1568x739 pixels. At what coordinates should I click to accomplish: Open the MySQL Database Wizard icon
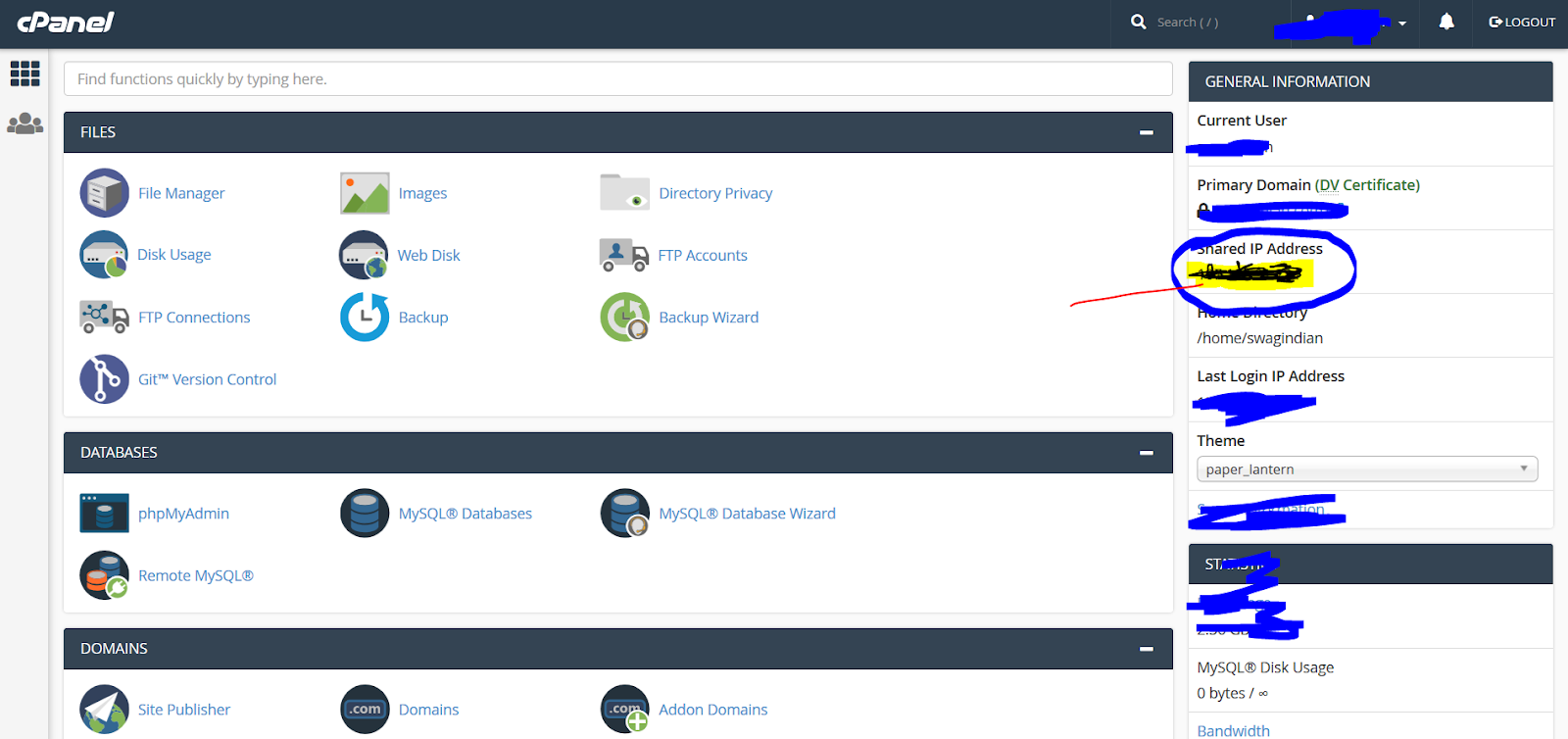(625, 514)
